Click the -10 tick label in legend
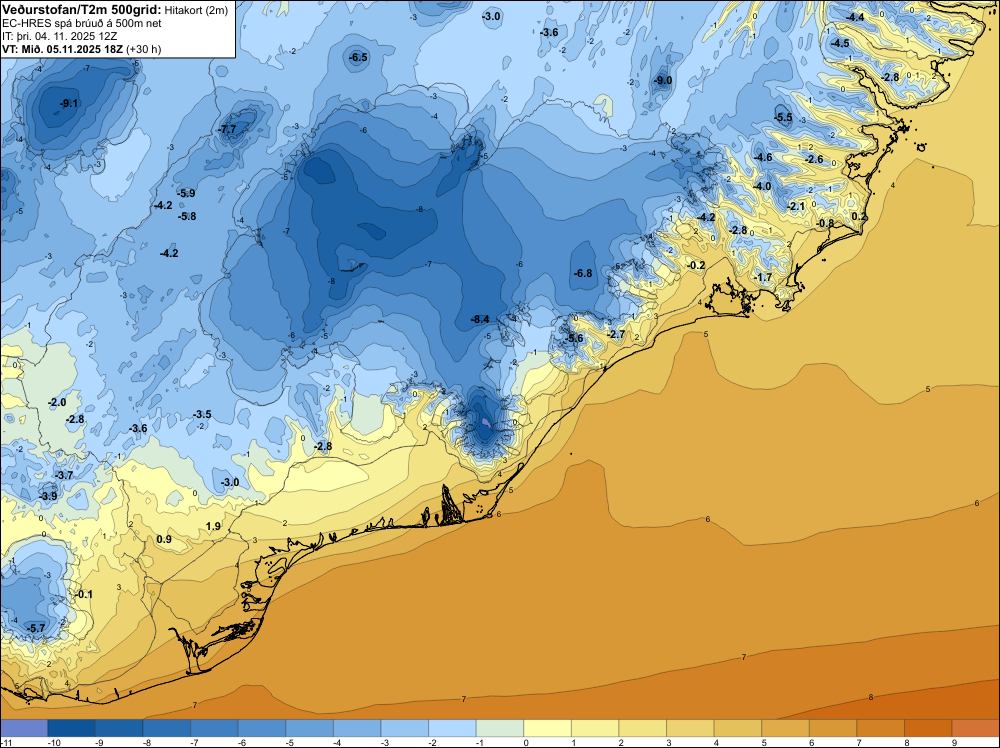The height and width of the screenshot is (748, 1000). tap(54, 742)
